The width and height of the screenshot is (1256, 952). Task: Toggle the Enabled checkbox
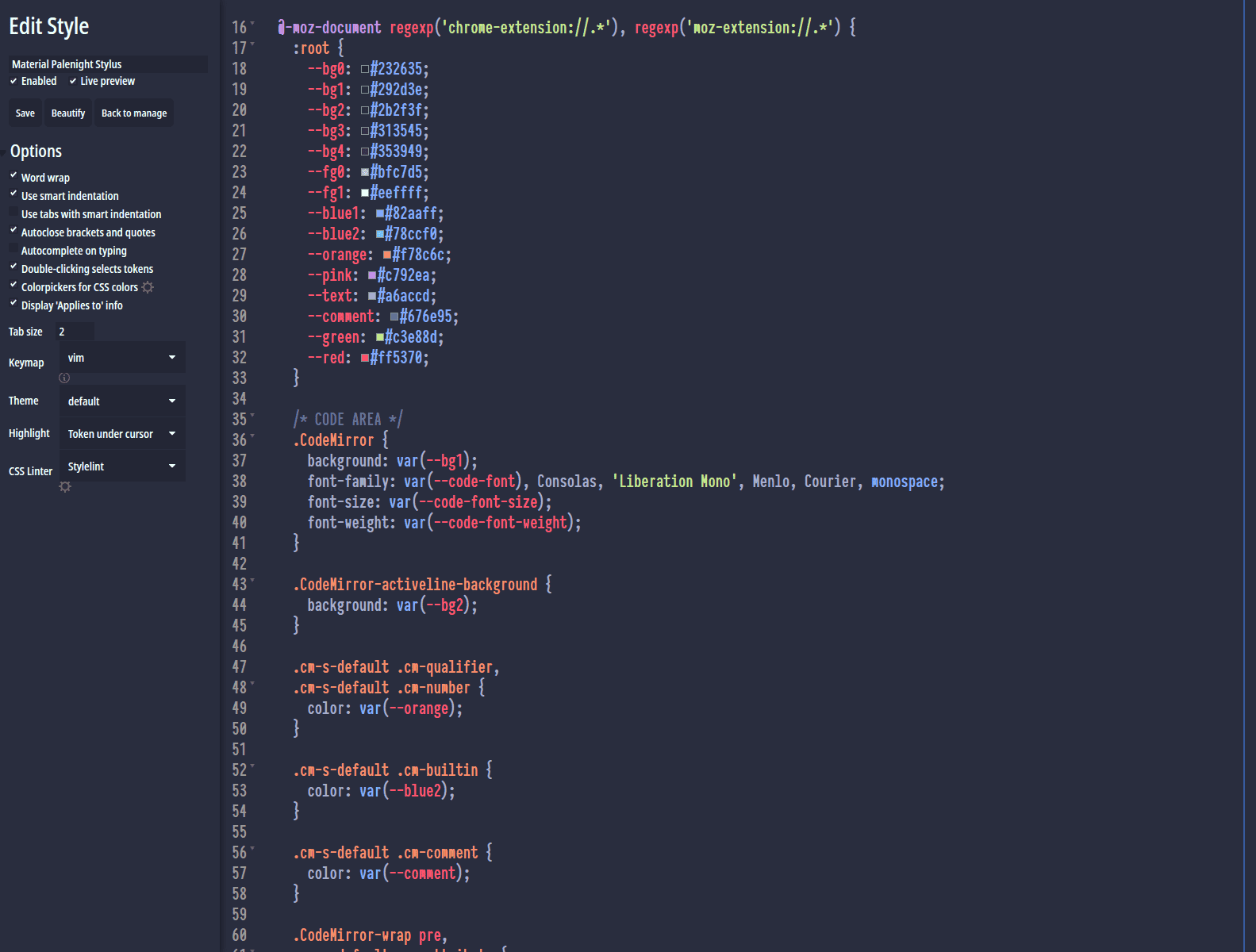[x=13, y=81]
